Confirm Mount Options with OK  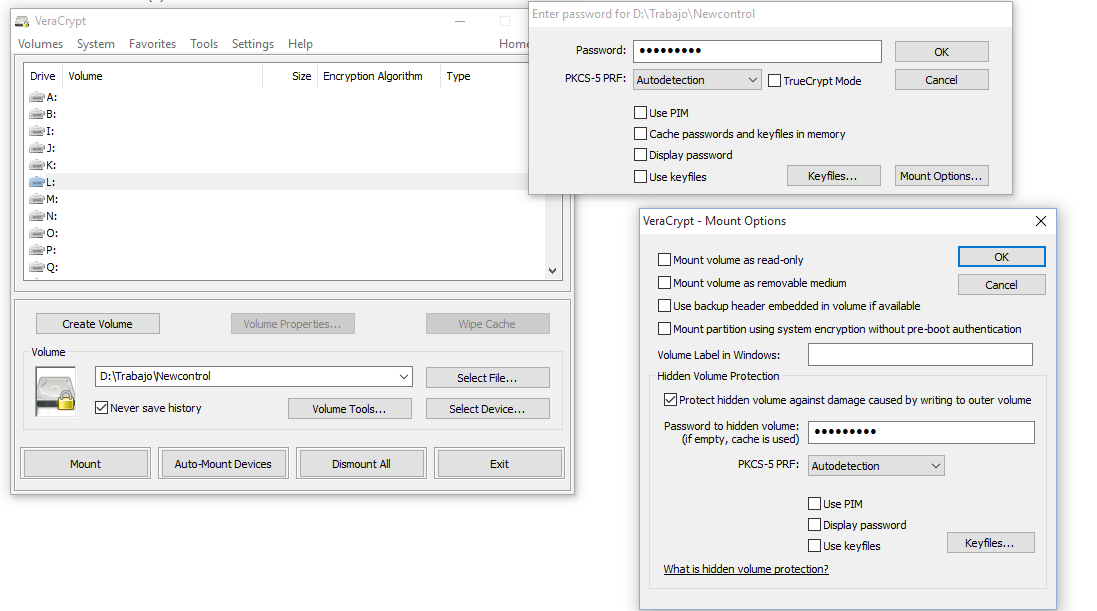1002,257
